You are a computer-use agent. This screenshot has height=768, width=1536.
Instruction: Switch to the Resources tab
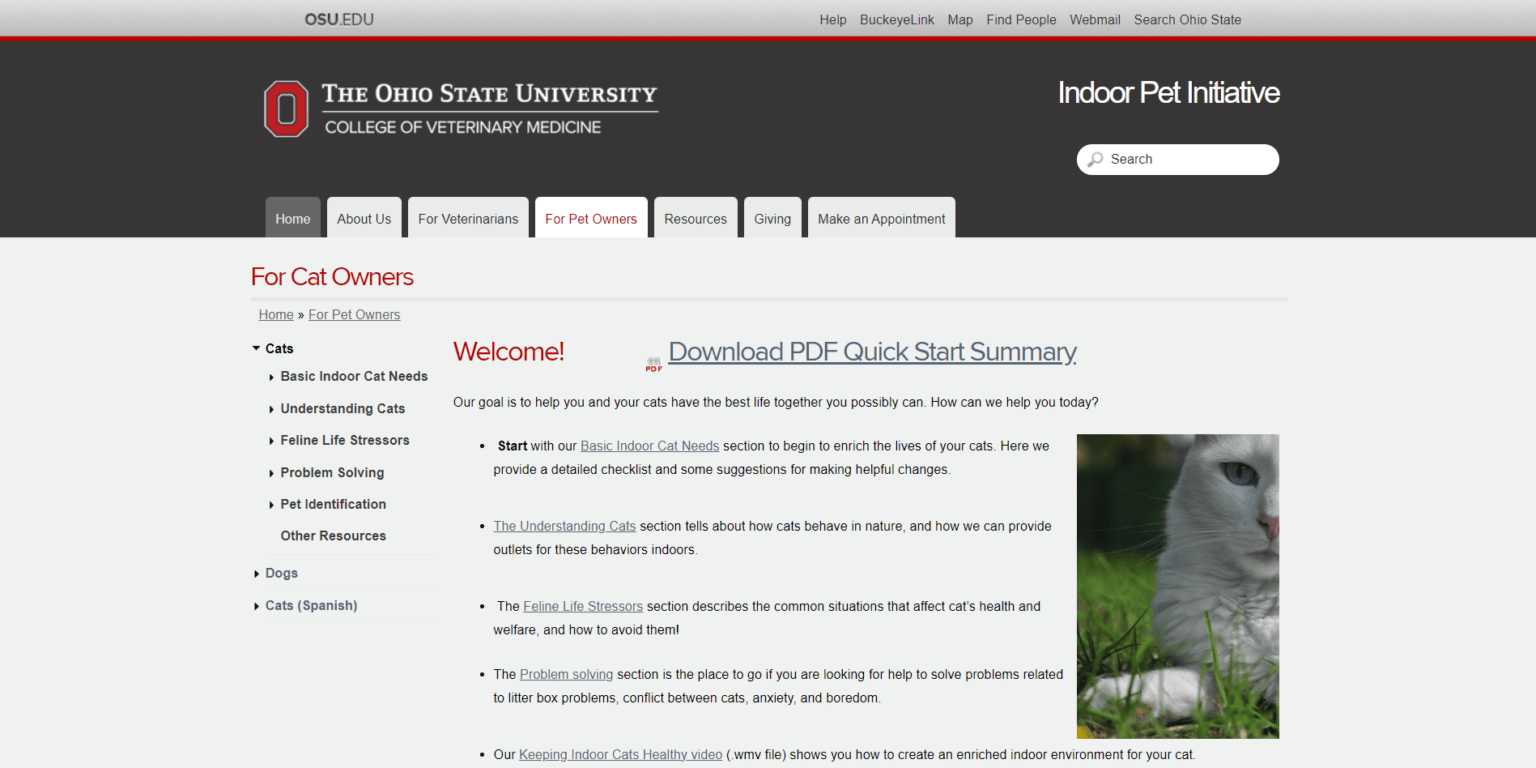695,218
